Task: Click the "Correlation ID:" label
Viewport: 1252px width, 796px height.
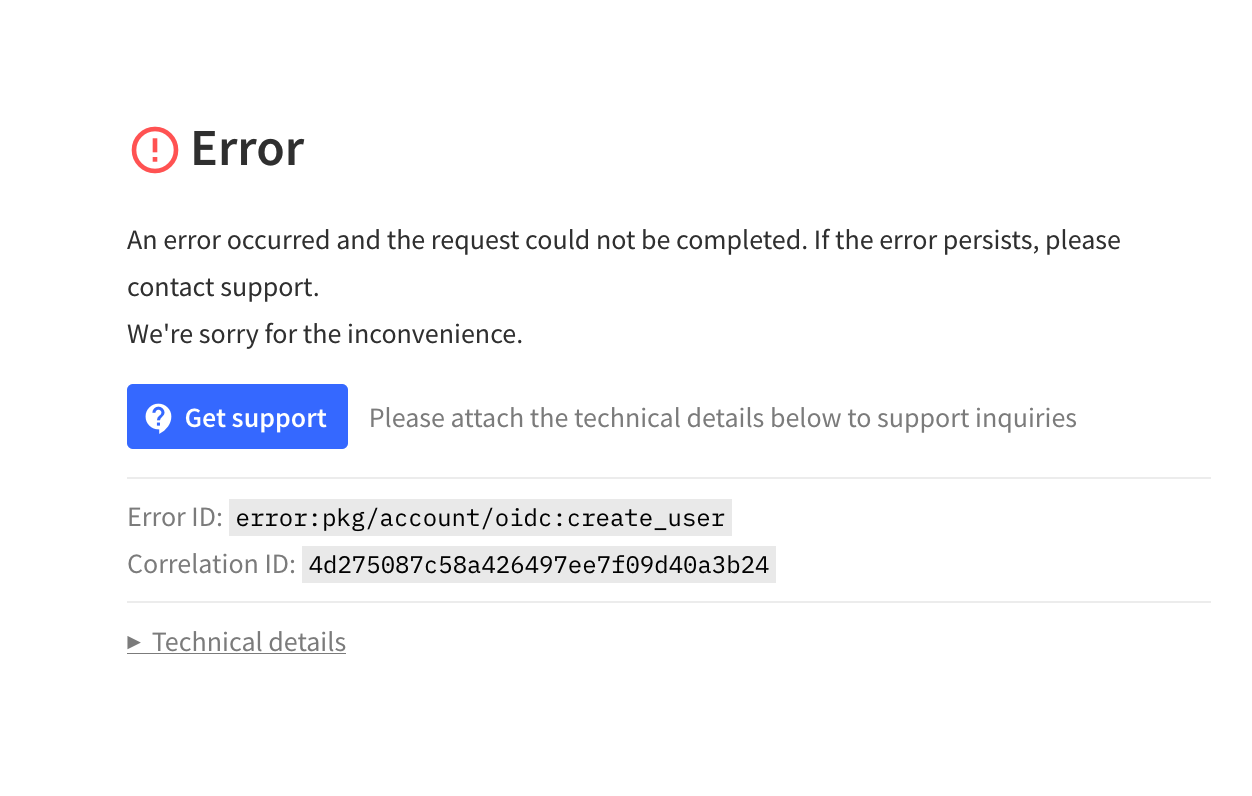Action: tap(211, 564)
